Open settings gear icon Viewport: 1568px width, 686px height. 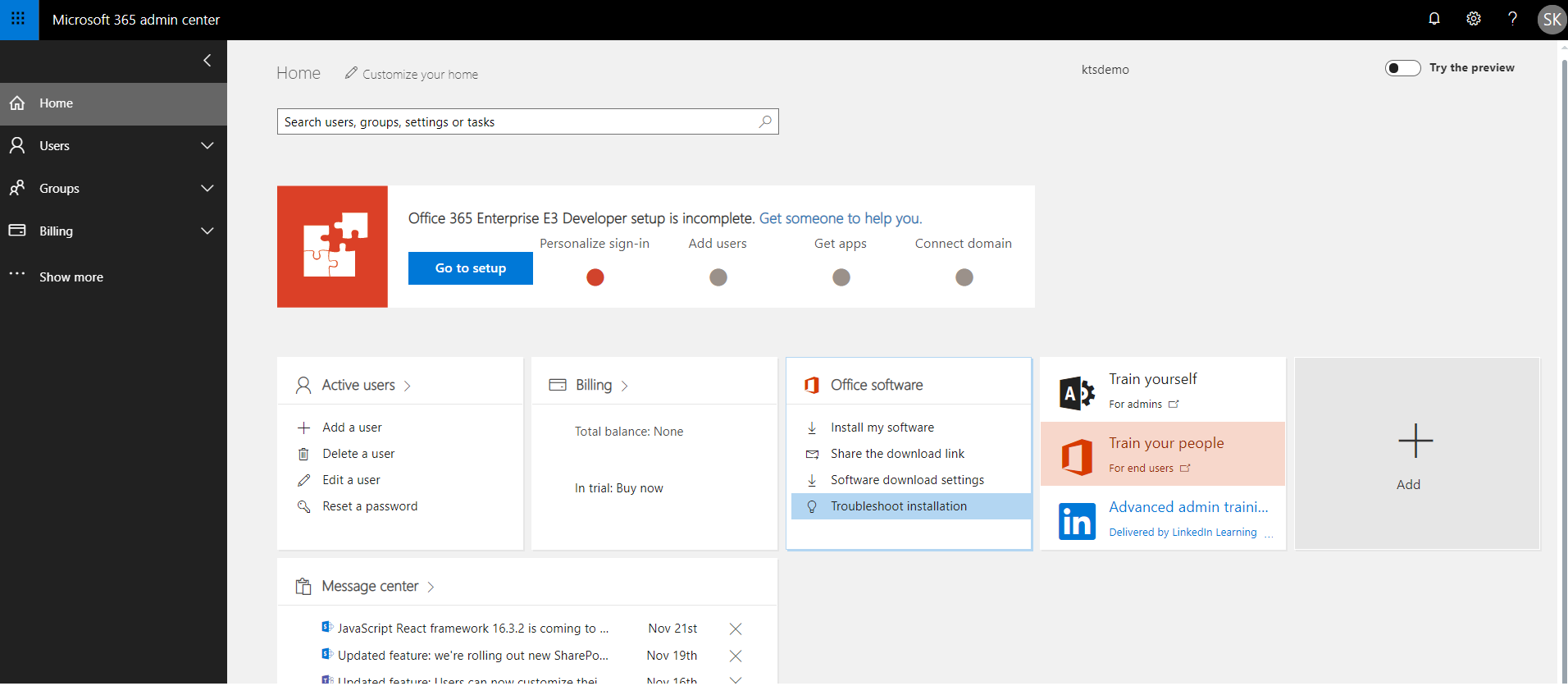point(1474,19)
